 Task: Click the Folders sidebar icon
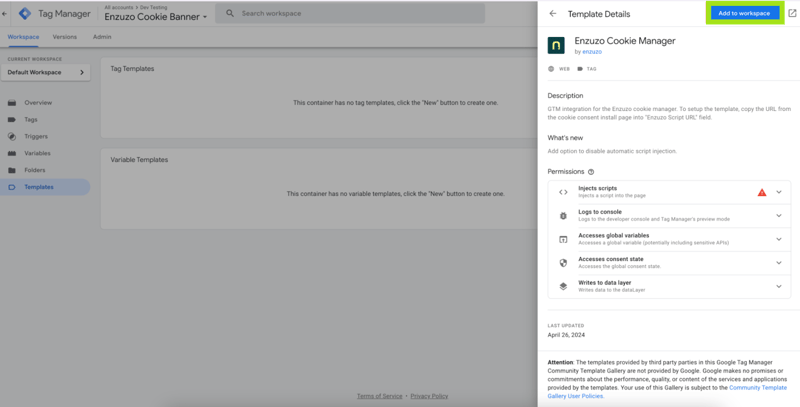coord(12,170)
